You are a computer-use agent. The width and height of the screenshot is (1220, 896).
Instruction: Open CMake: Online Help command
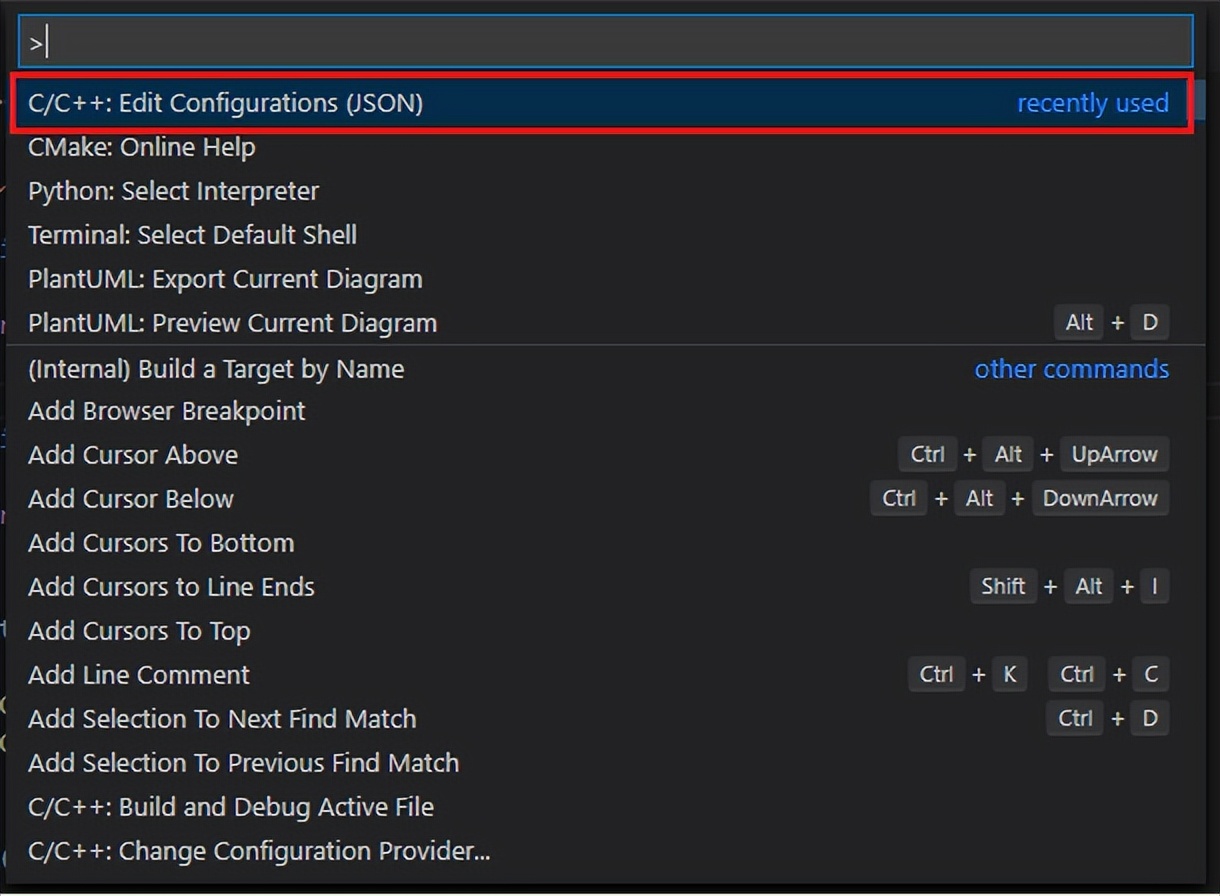tap(142, 147)
